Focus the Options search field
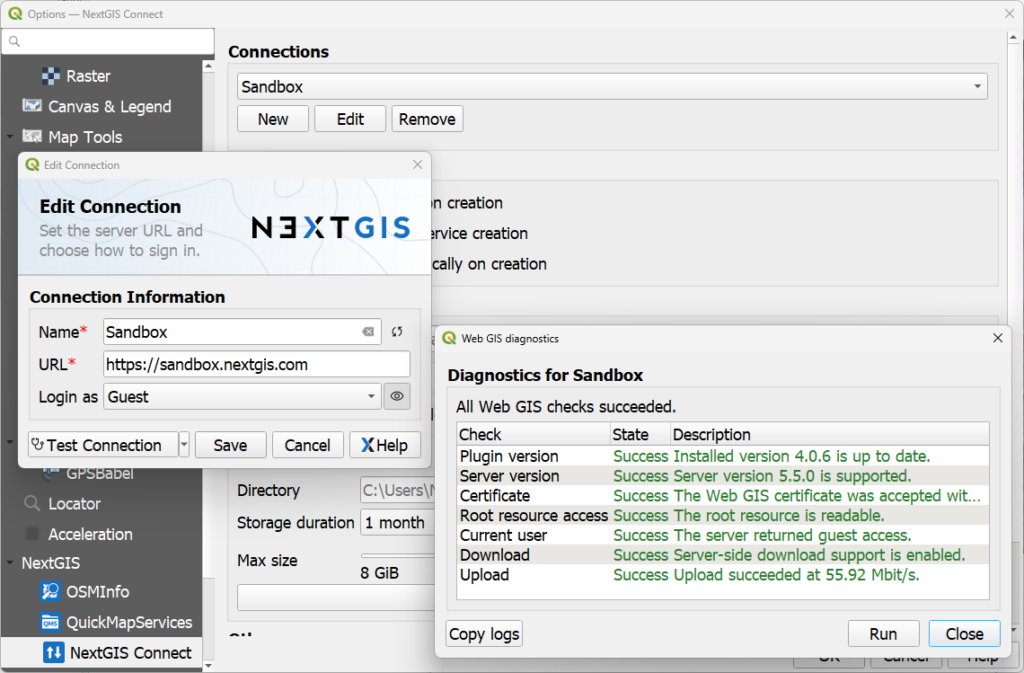The image size is (1024, 673). [108, 41]
